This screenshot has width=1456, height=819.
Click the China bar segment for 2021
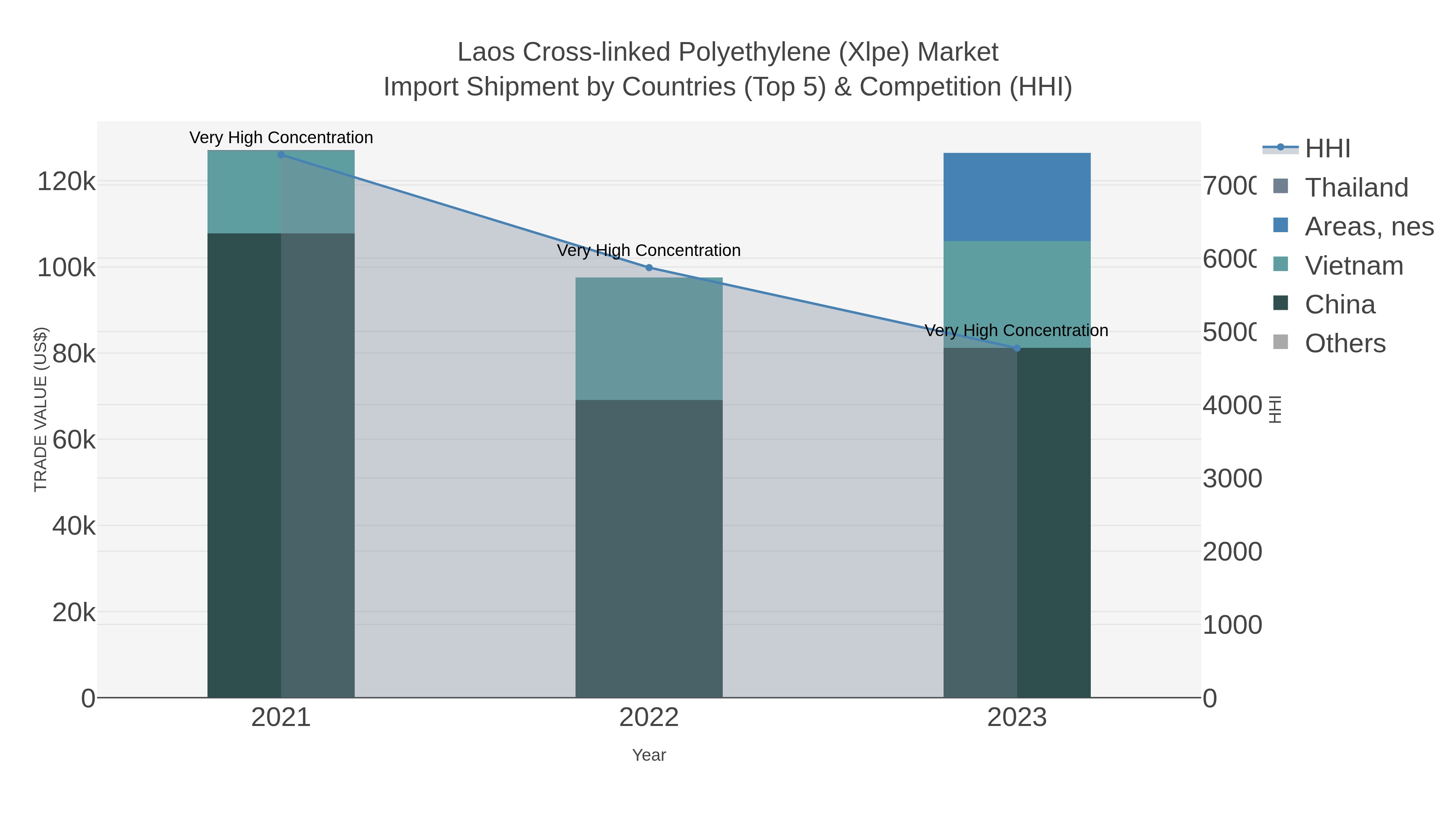tap(281, 466)
